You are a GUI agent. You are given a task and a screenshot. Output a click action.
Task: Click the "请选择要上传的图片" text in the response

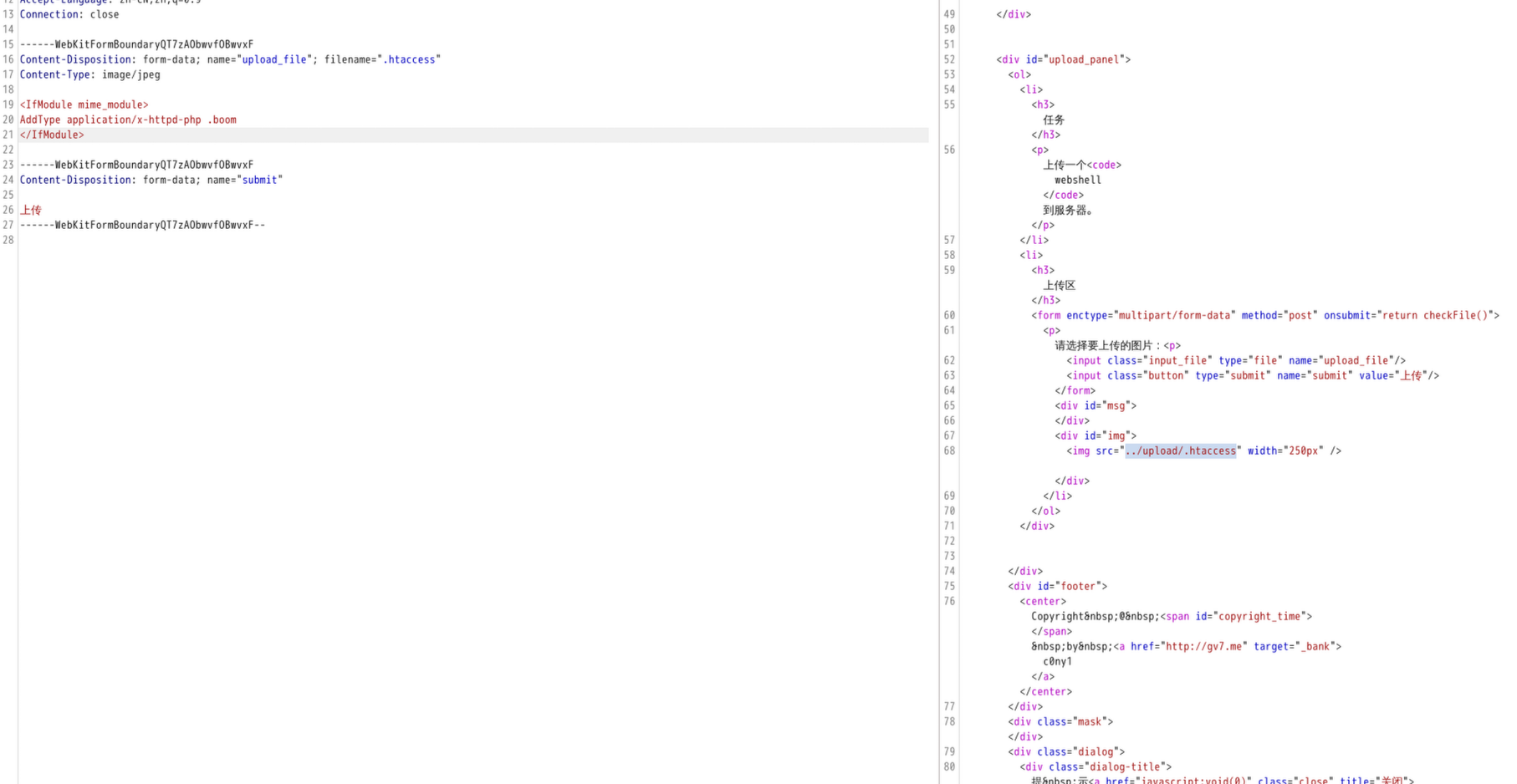pos(1103,345)
